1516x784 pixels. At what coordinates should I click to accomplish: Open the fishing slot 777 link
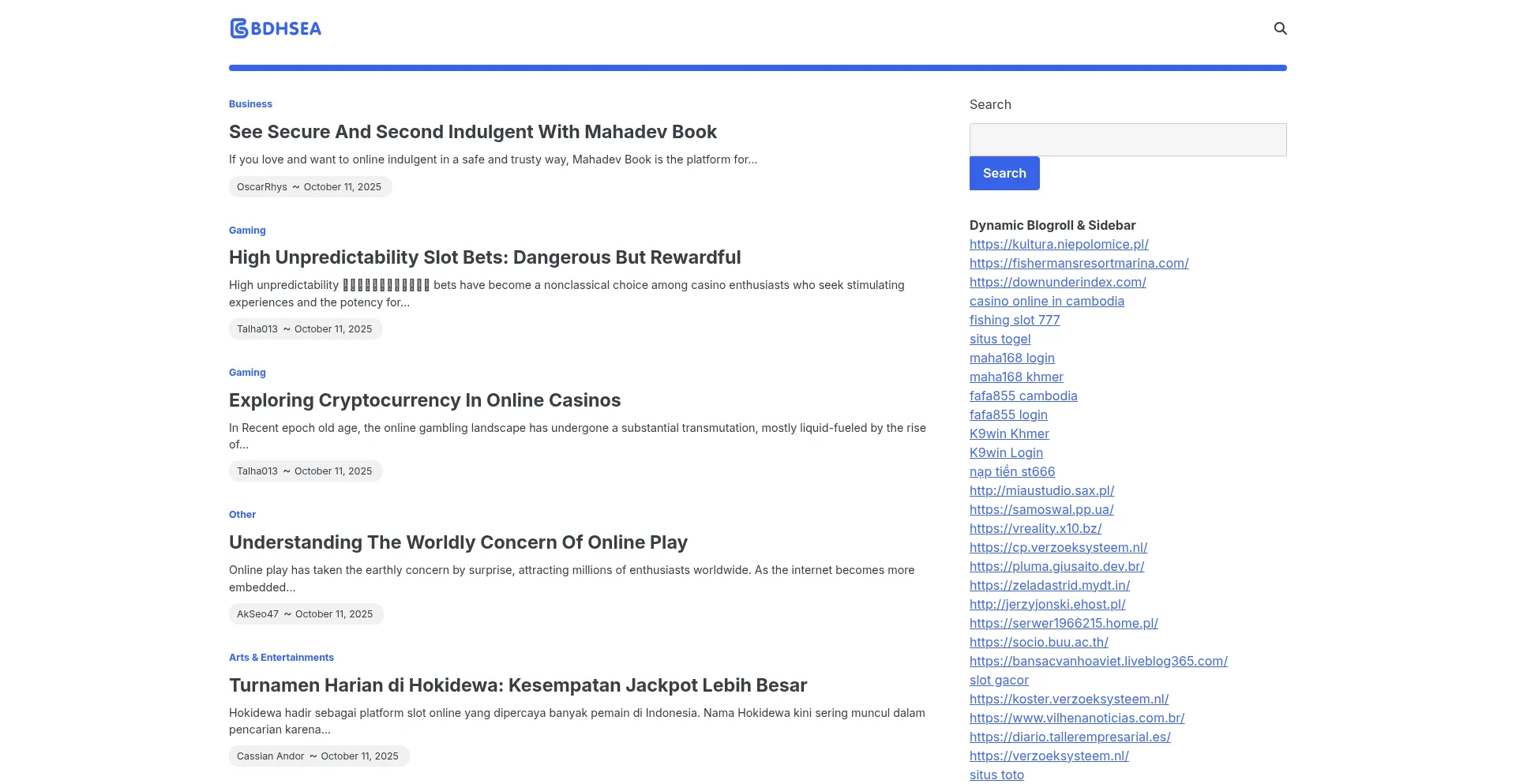pos(1014,321)
